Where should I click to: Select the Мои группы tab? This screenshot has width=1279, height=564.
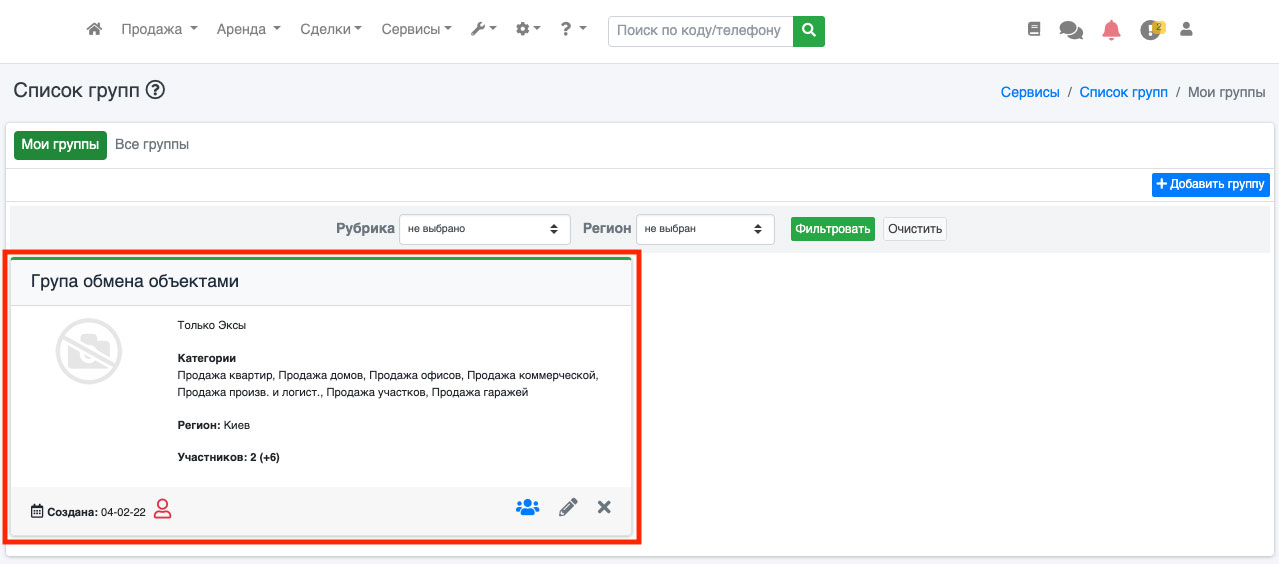pos(60,145)
